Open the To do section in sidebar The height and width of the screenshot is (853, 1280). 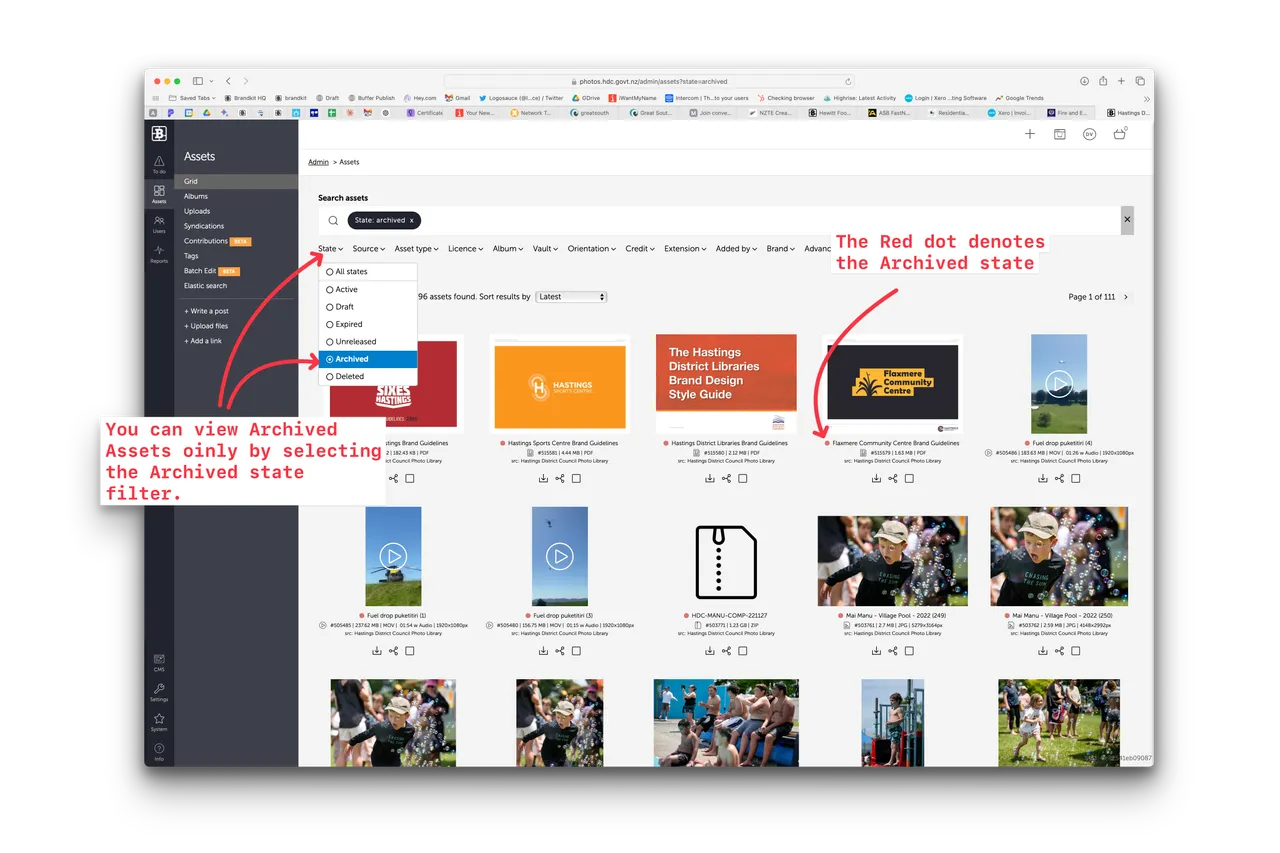(x=159, y=165)
